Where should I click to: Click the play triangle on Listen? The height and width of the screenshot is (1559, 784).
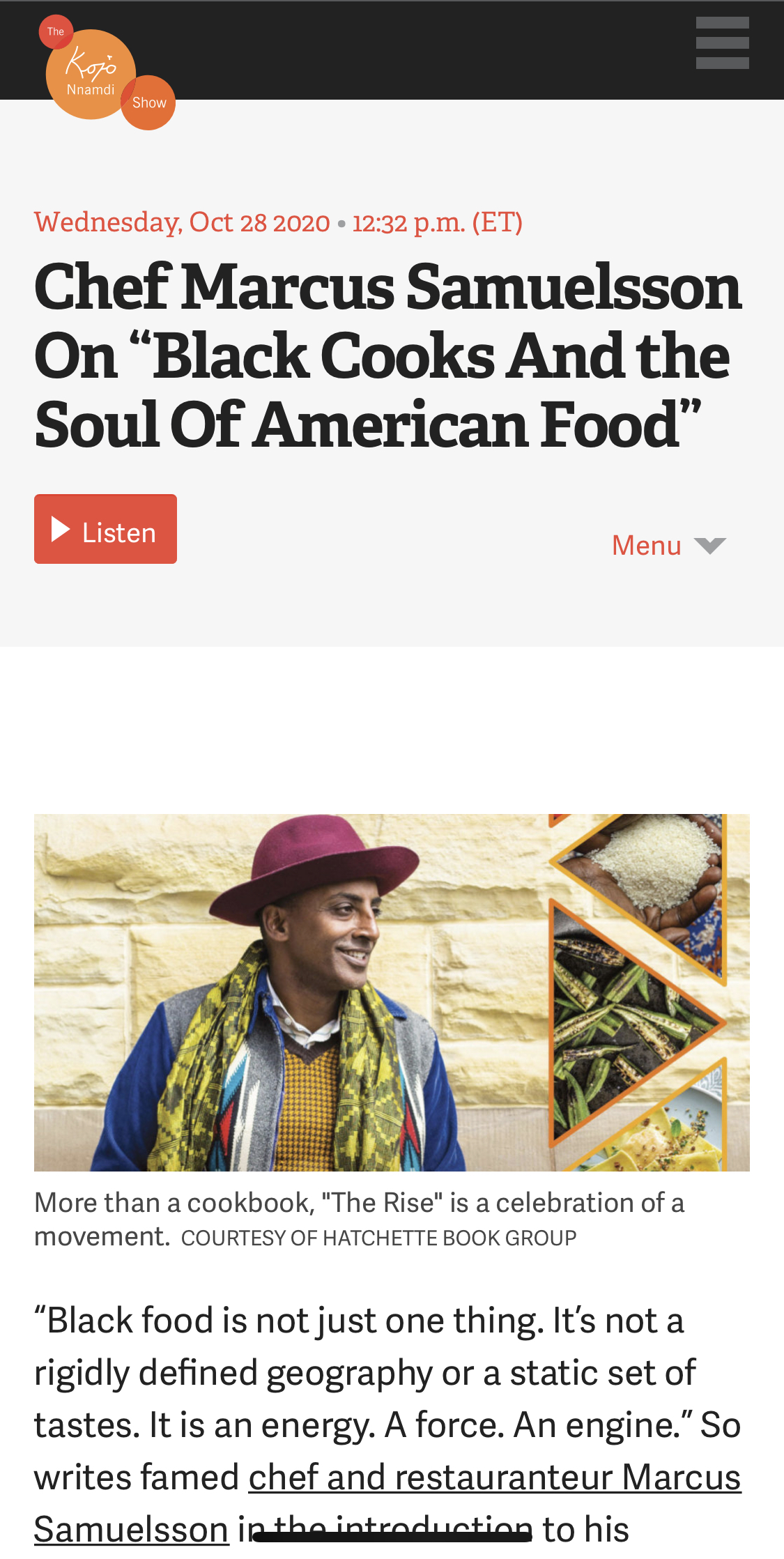click(61, 530)
